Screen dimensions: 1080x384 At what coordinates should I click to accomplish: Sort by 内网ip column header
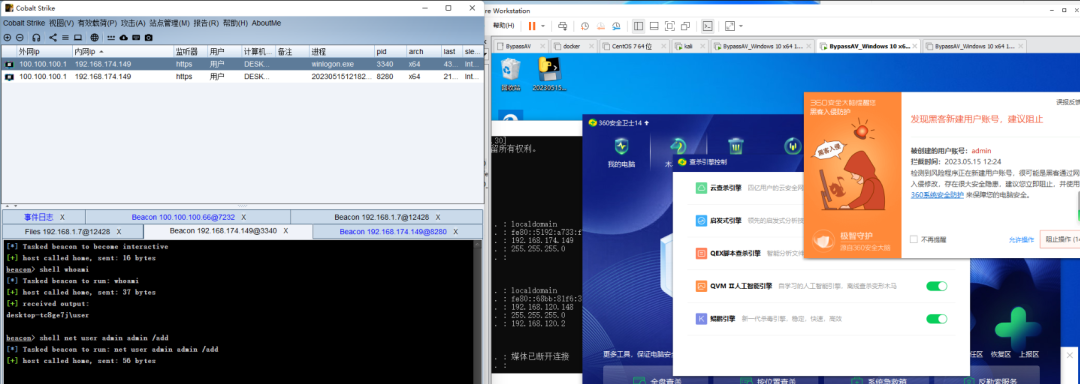pyautogui.click(x=123, y=52)
